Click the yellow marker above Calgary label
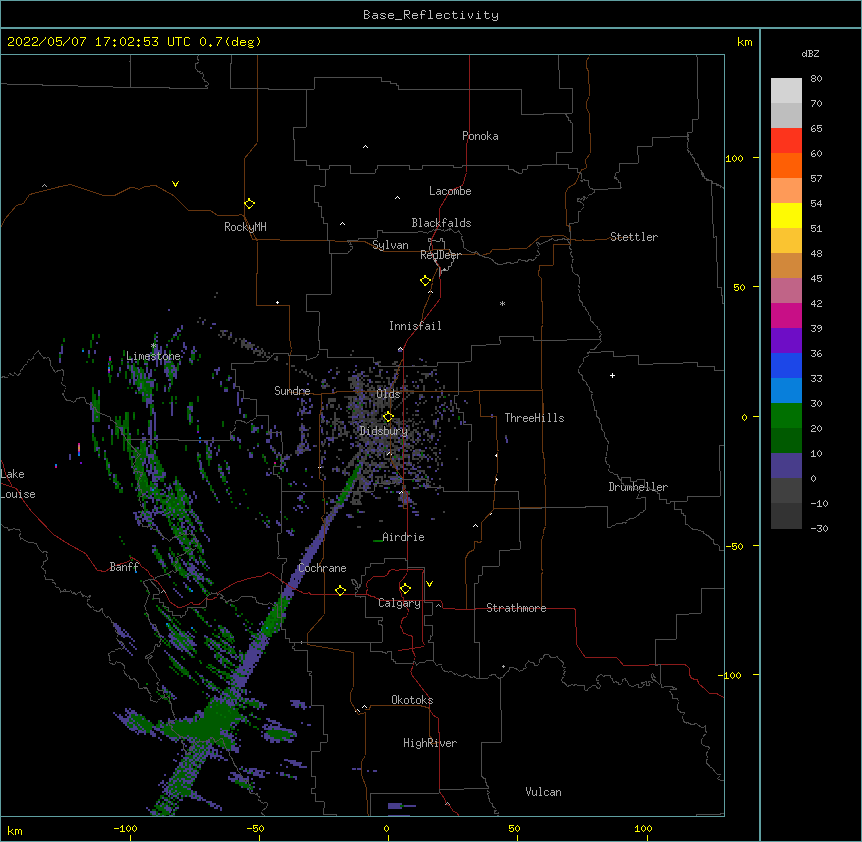The width and height of the screenshot is (862, 842). tap(405, 589)
